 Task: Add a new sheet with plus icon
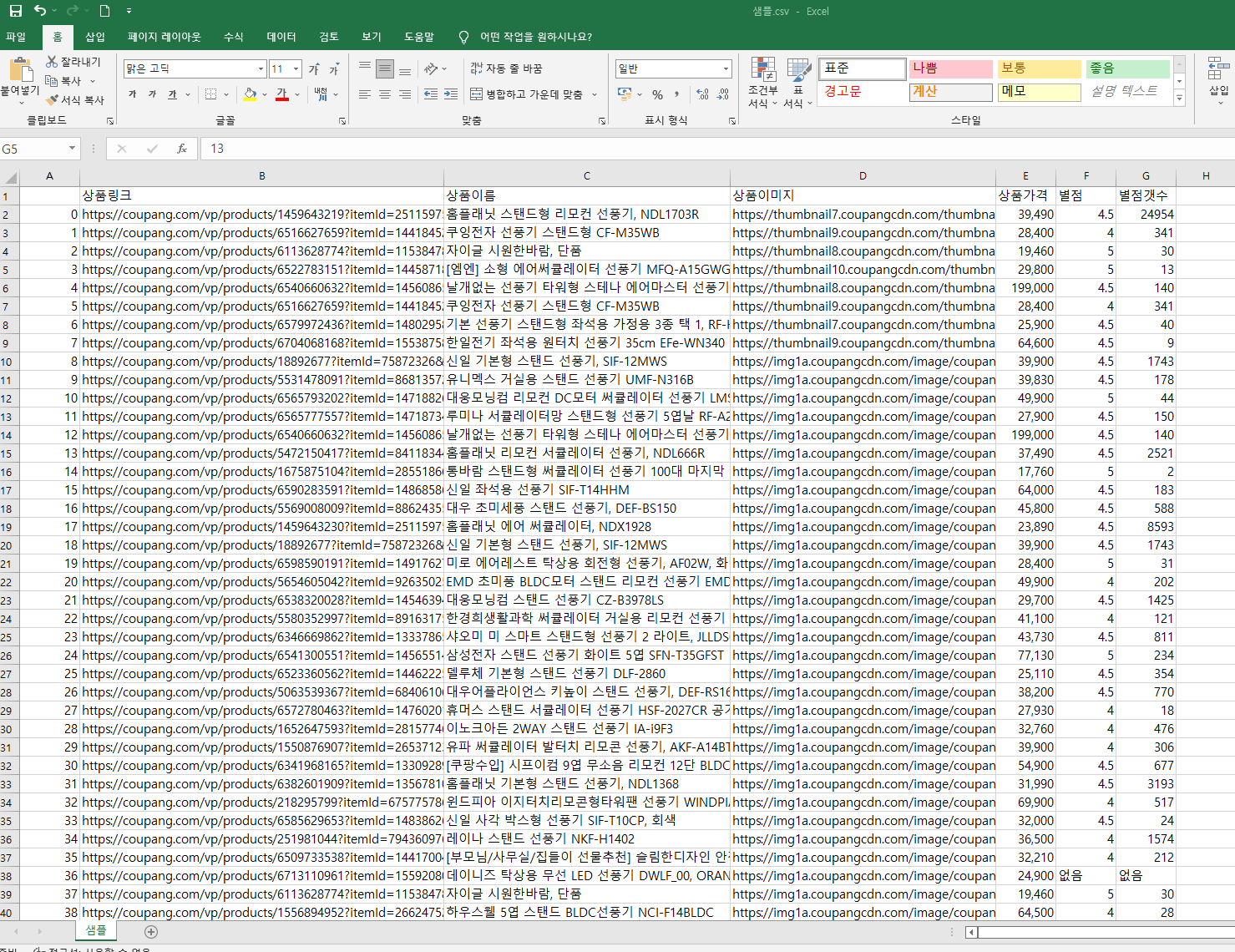click(151, 932)
